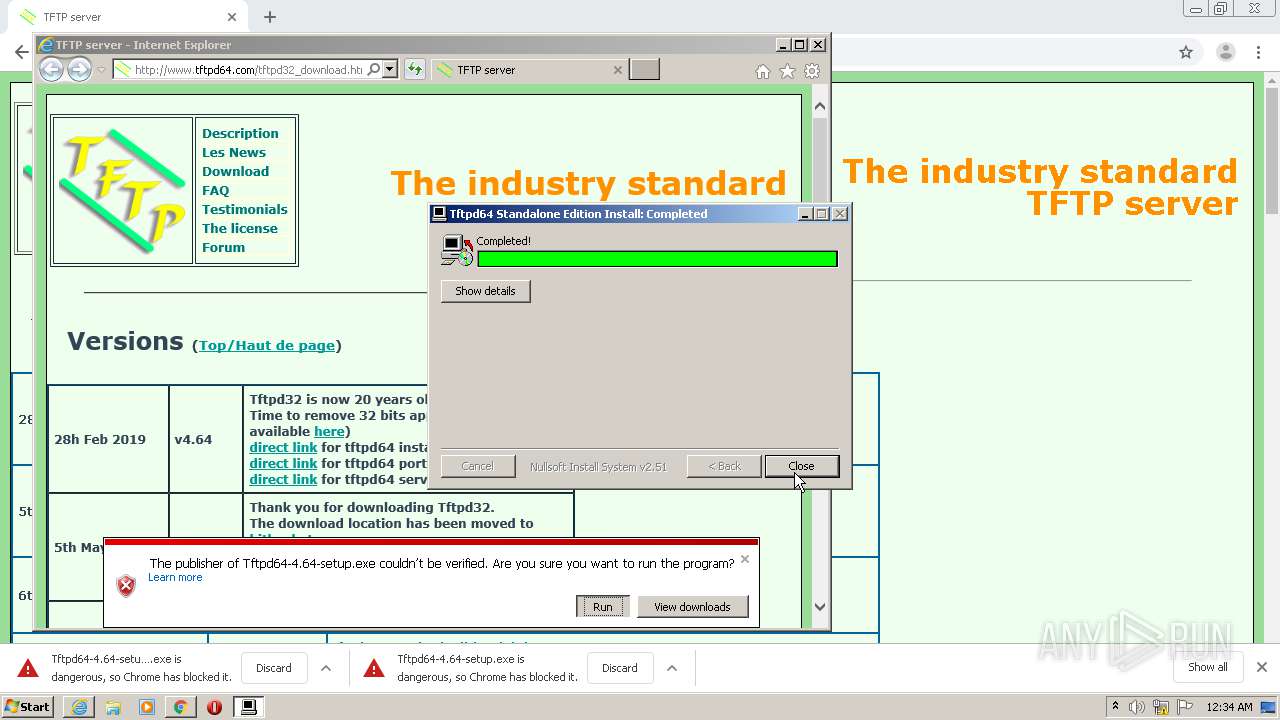Image resolution: width=1280 pixels, height=720 pixels.
Task: Click the direct link for tftpd64 portable
Action: (283, 463)
